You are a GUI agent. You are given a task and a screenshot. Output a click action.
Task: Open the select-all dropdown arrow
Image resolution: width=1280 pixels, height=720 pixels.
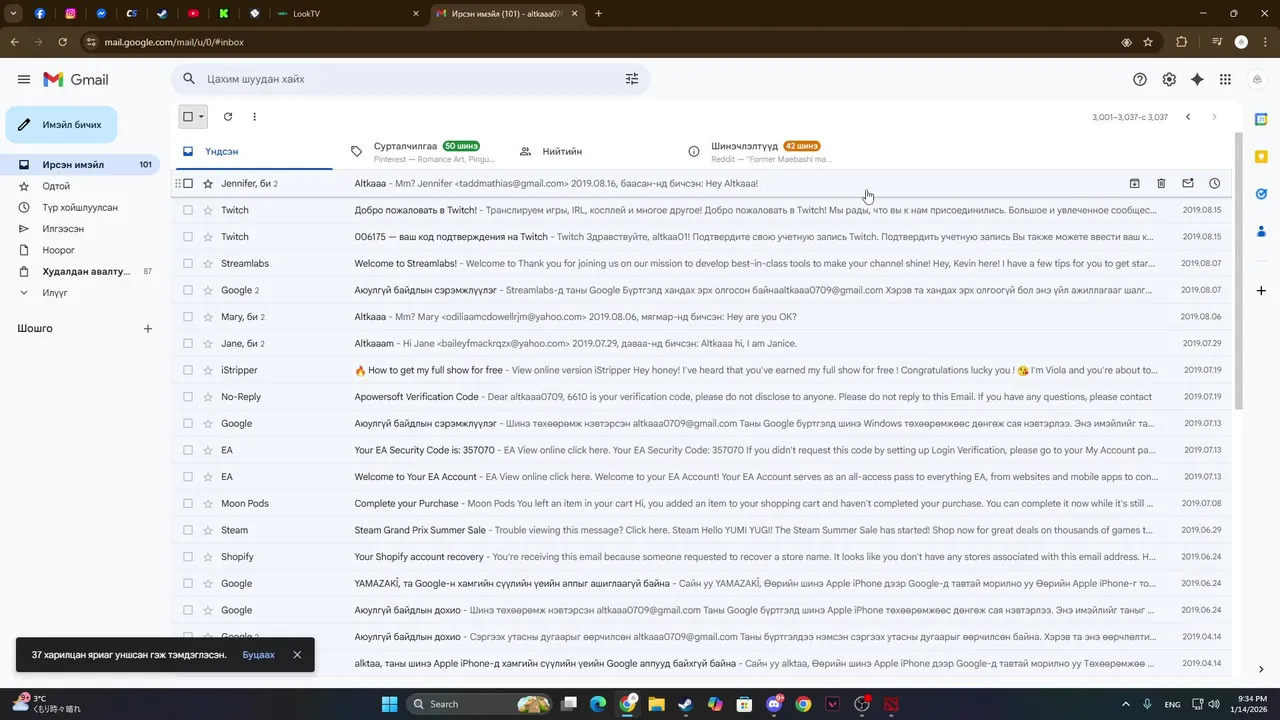[201, 117]
